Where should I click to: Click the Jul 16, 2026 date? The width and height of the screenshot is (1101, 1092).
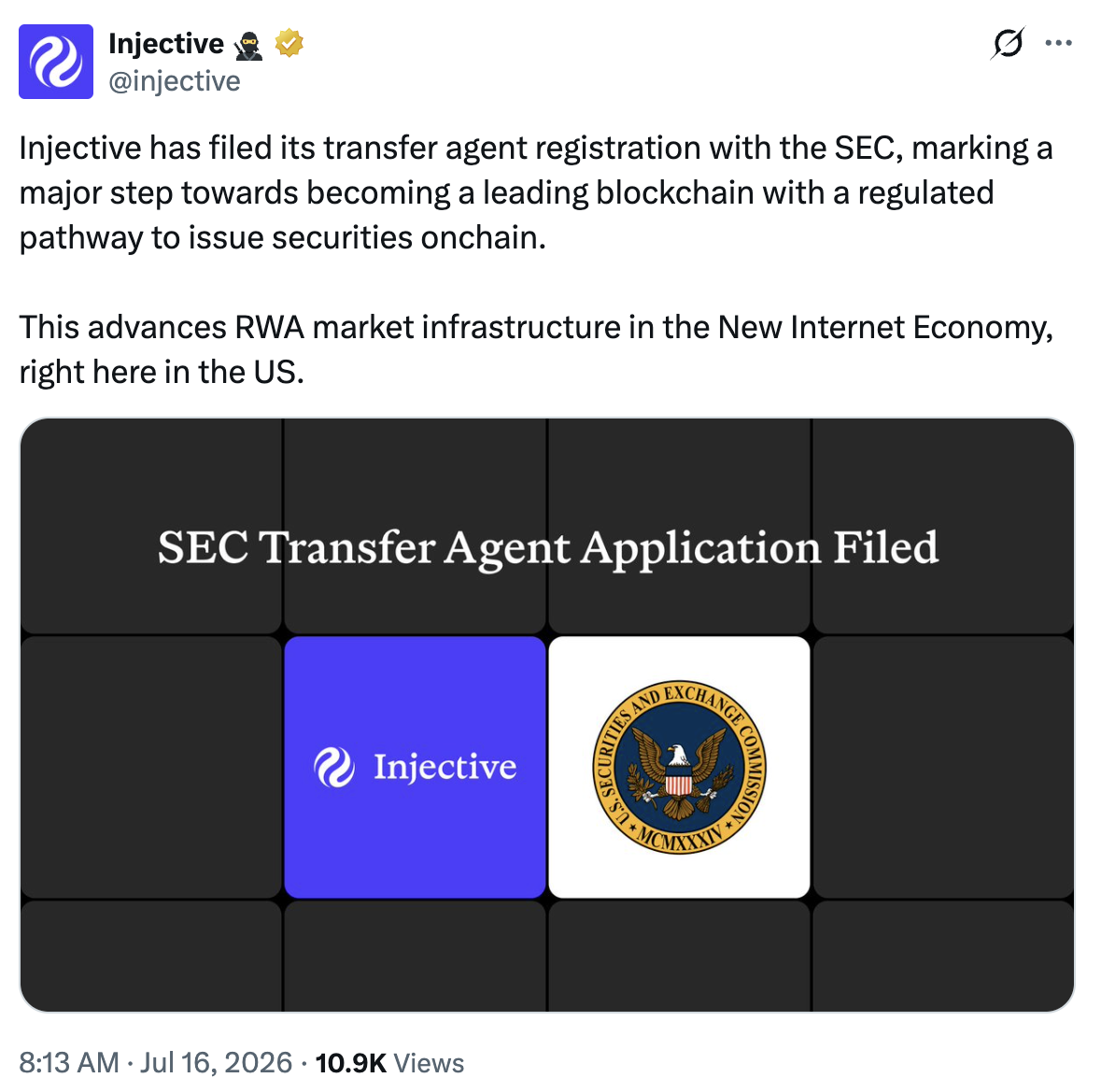[217, 1062]
